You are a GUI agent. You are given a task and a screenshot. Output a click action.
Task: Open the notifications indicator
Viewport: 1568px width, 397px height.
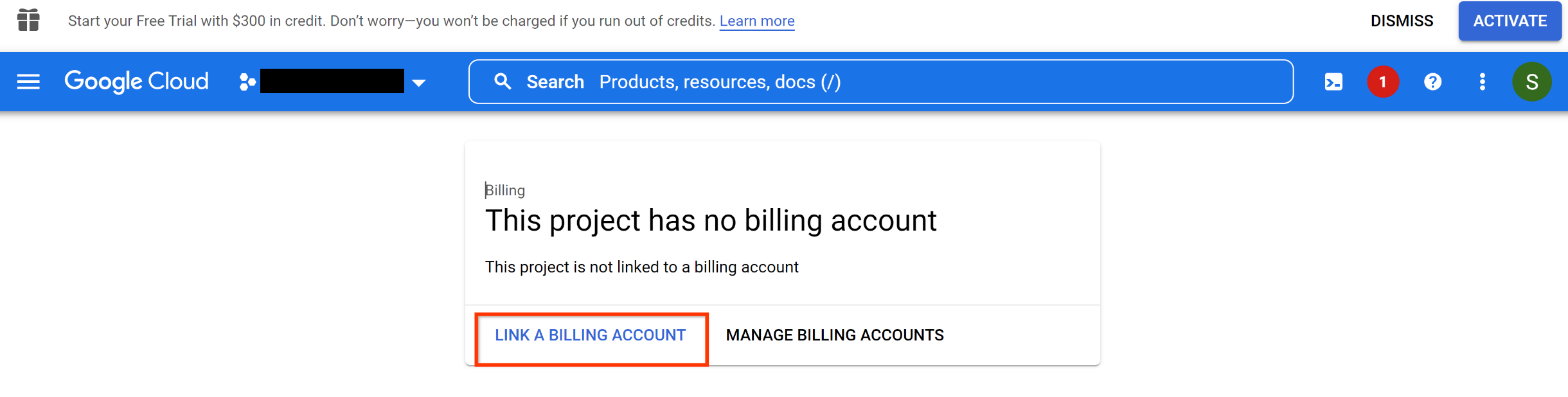[x=1383, y=82]
